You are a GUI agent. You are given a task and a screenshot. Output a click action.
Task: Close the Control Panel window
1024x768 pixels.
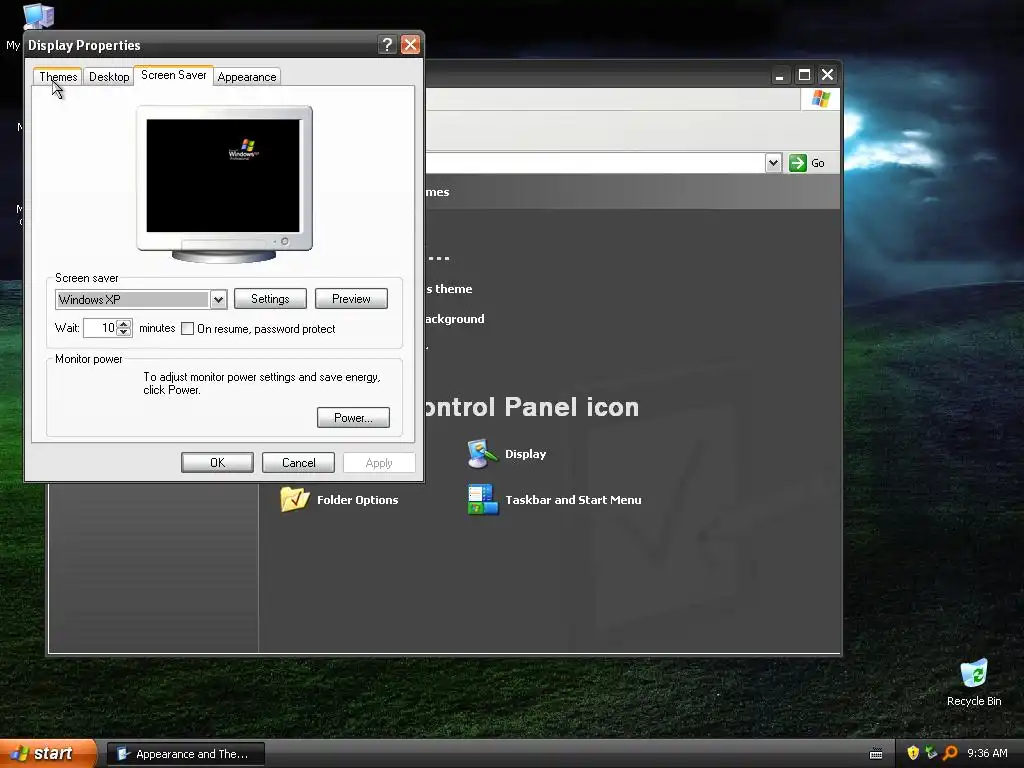tap(827, 74)
